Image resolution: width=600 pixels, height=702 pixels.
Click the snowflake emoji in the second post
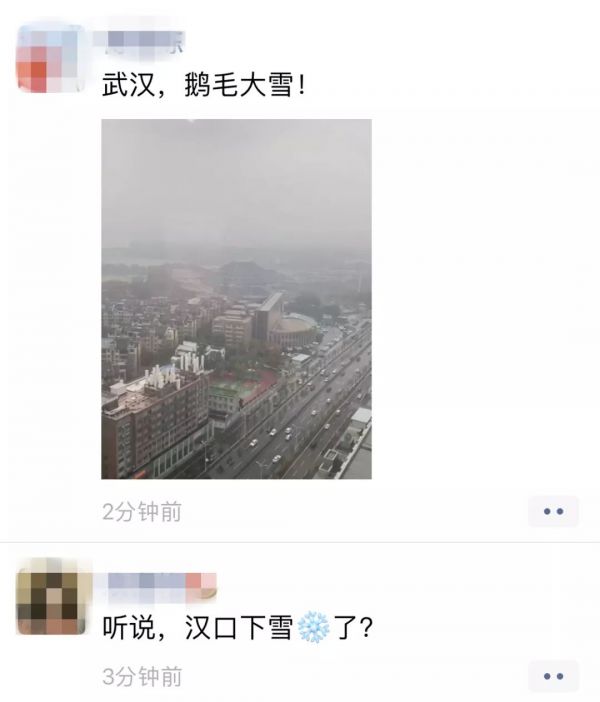313,627
